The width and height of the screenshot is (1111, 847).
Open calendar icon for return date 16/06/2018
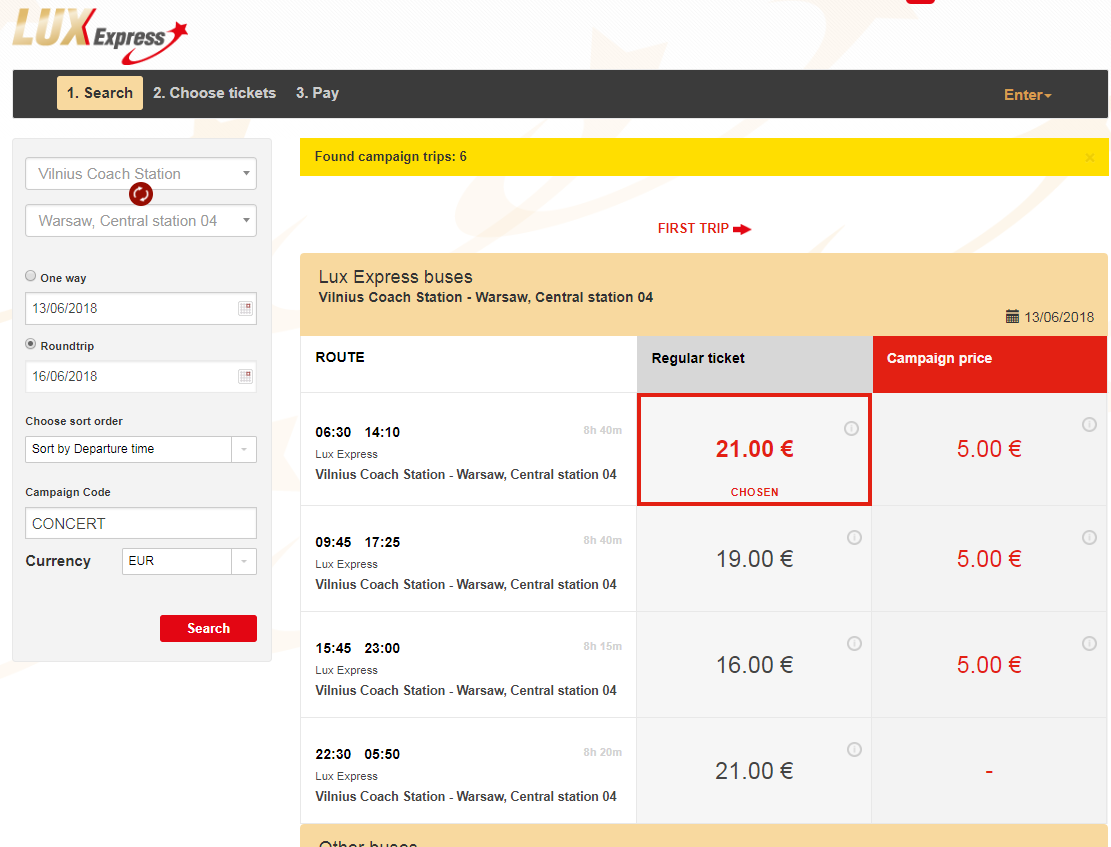tap(245, 376)
